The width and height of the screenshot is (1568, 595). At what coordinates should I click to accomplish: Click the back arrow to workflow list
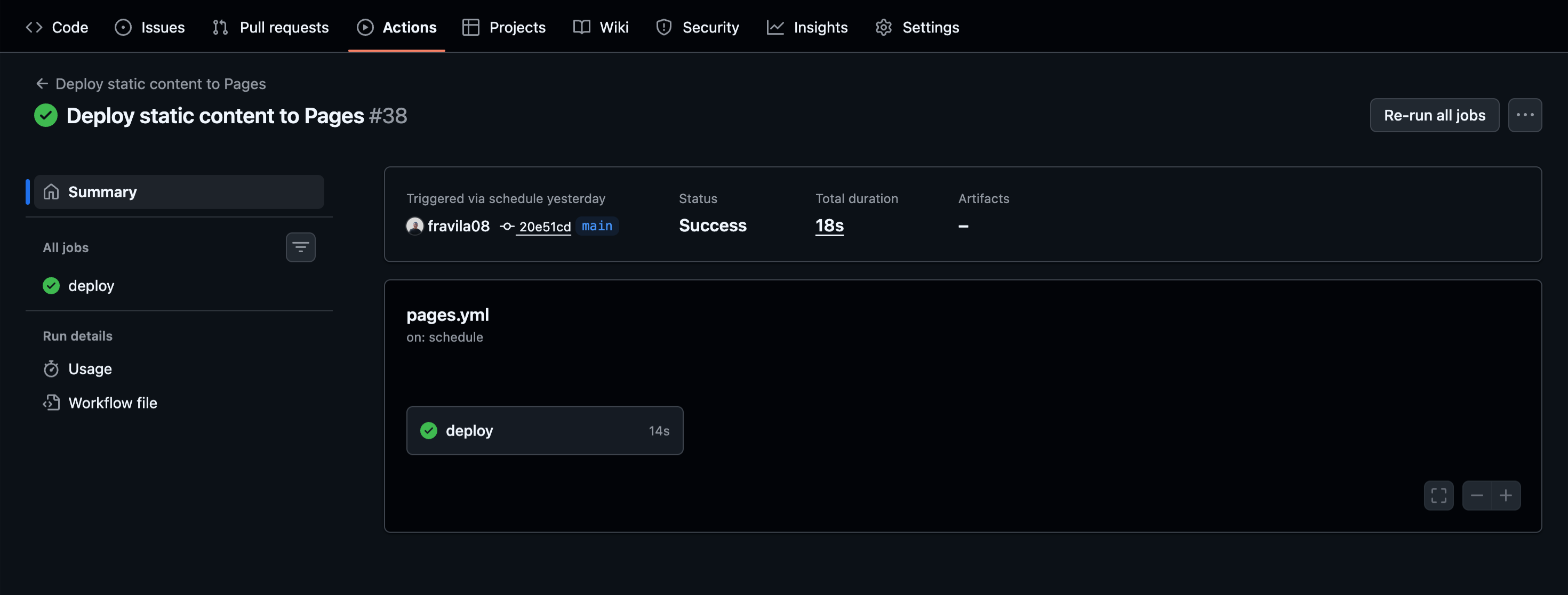(x=42, y=84)
